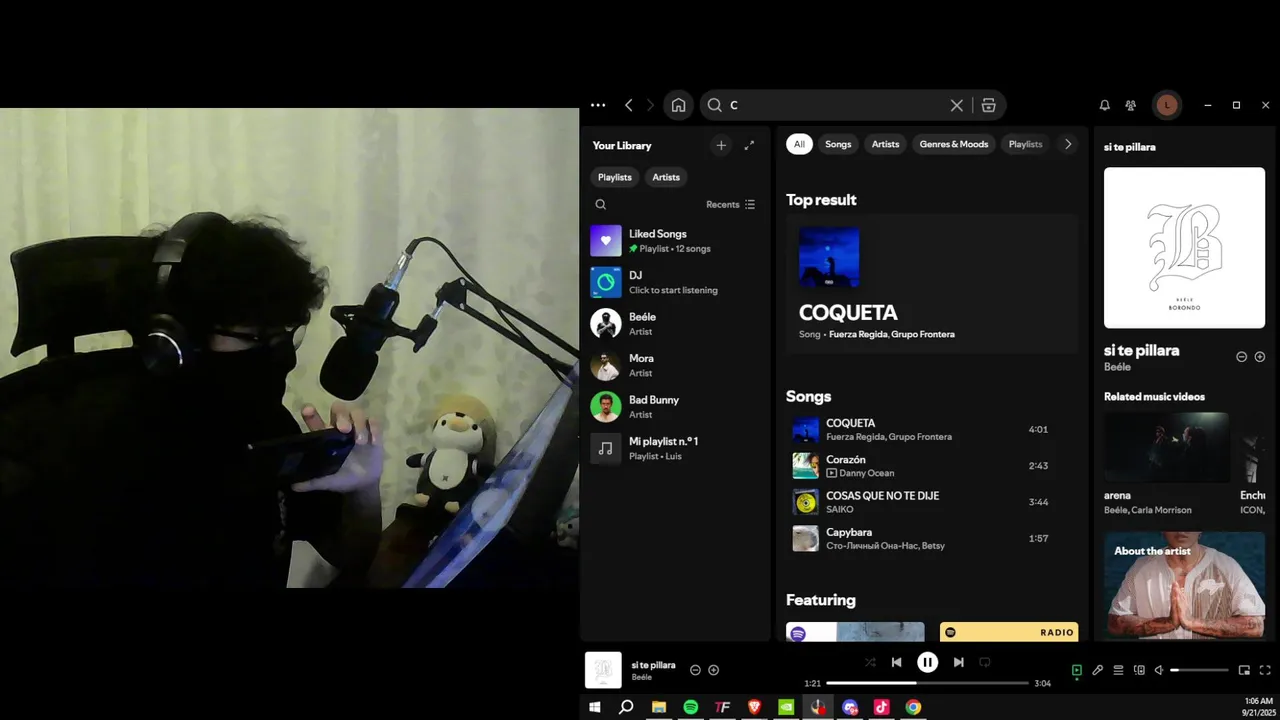The height and width of the screenshot is (720, 1280).
Task: Play COSAS QUE NO TE DIJE row
Action: tap(932, 502)
